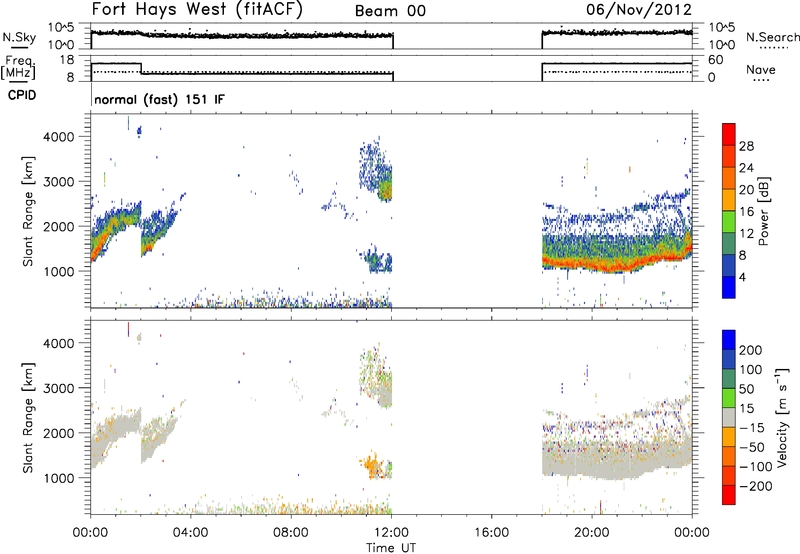This screenshot has width=800, height=554.
Task: Click the '1000' tick of the velocity panel
Action: (58, 478)
